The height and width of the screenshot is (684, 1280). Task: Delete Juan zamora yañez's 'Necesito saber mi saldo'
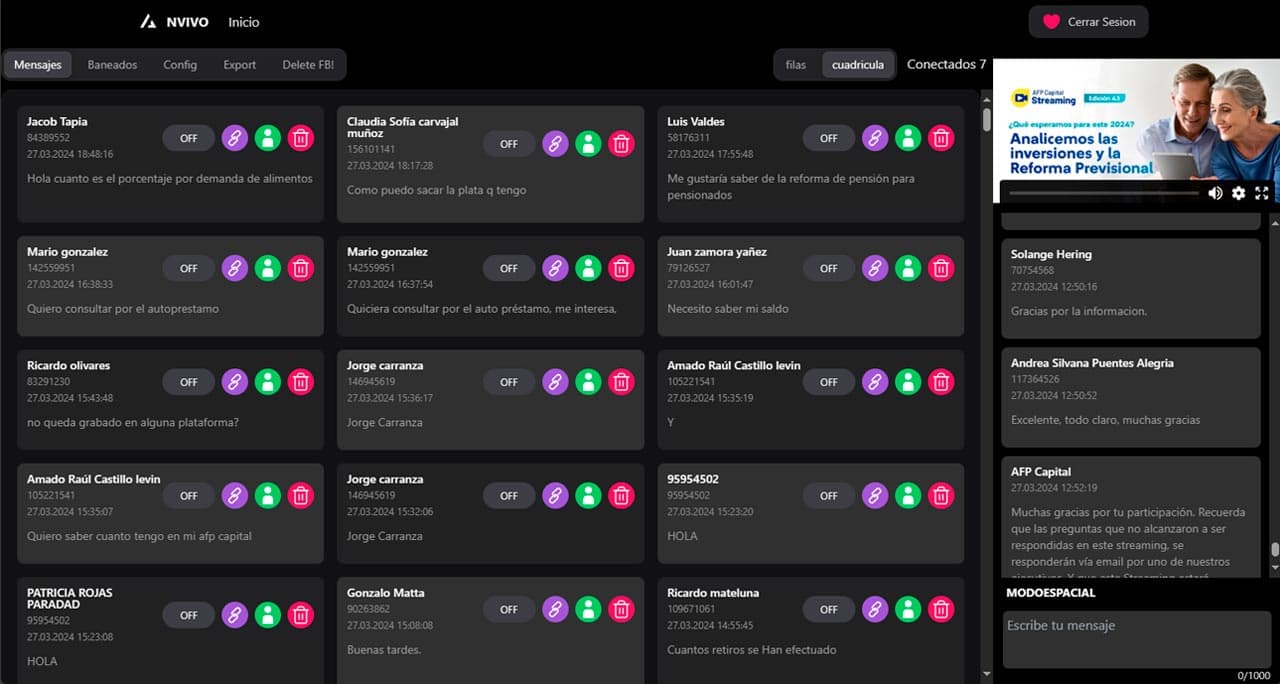(941, 268)
